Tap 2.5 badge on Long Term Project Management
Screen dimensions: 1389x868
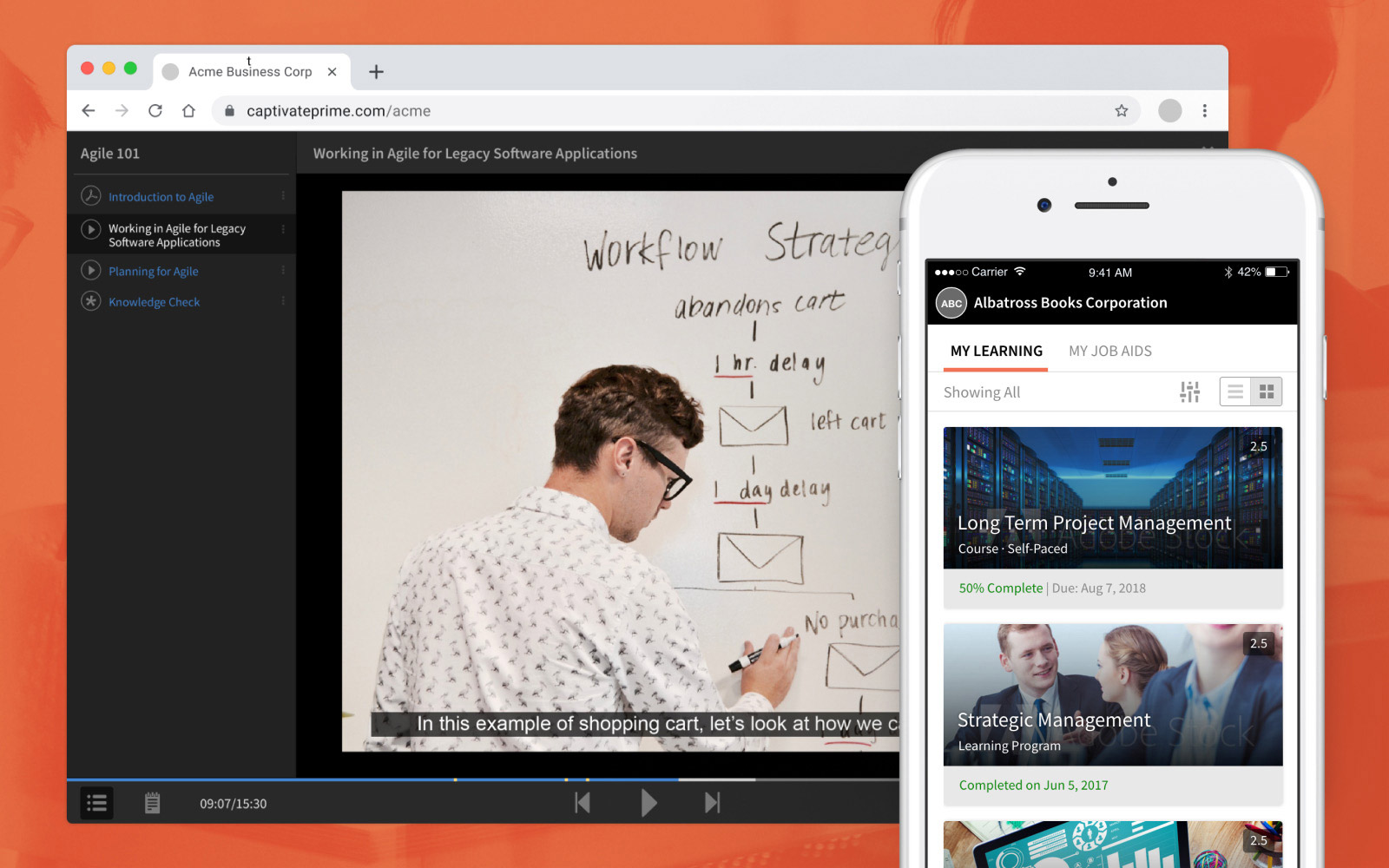(x=1259, y=446)
